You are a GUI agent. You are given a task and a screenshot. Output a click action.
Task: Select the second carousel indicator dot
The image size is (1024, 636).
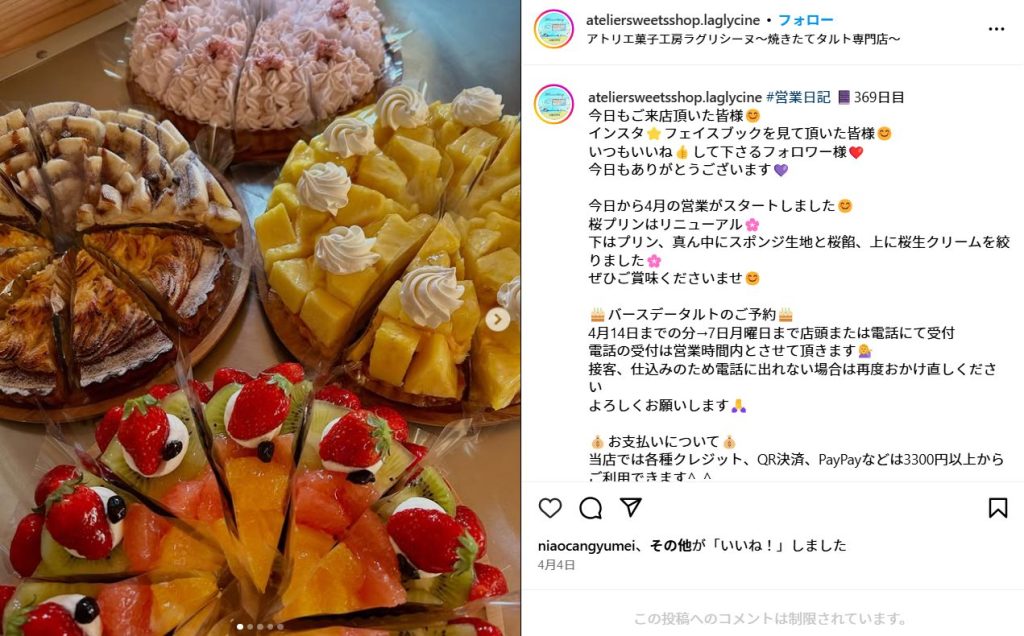(250, 627)
